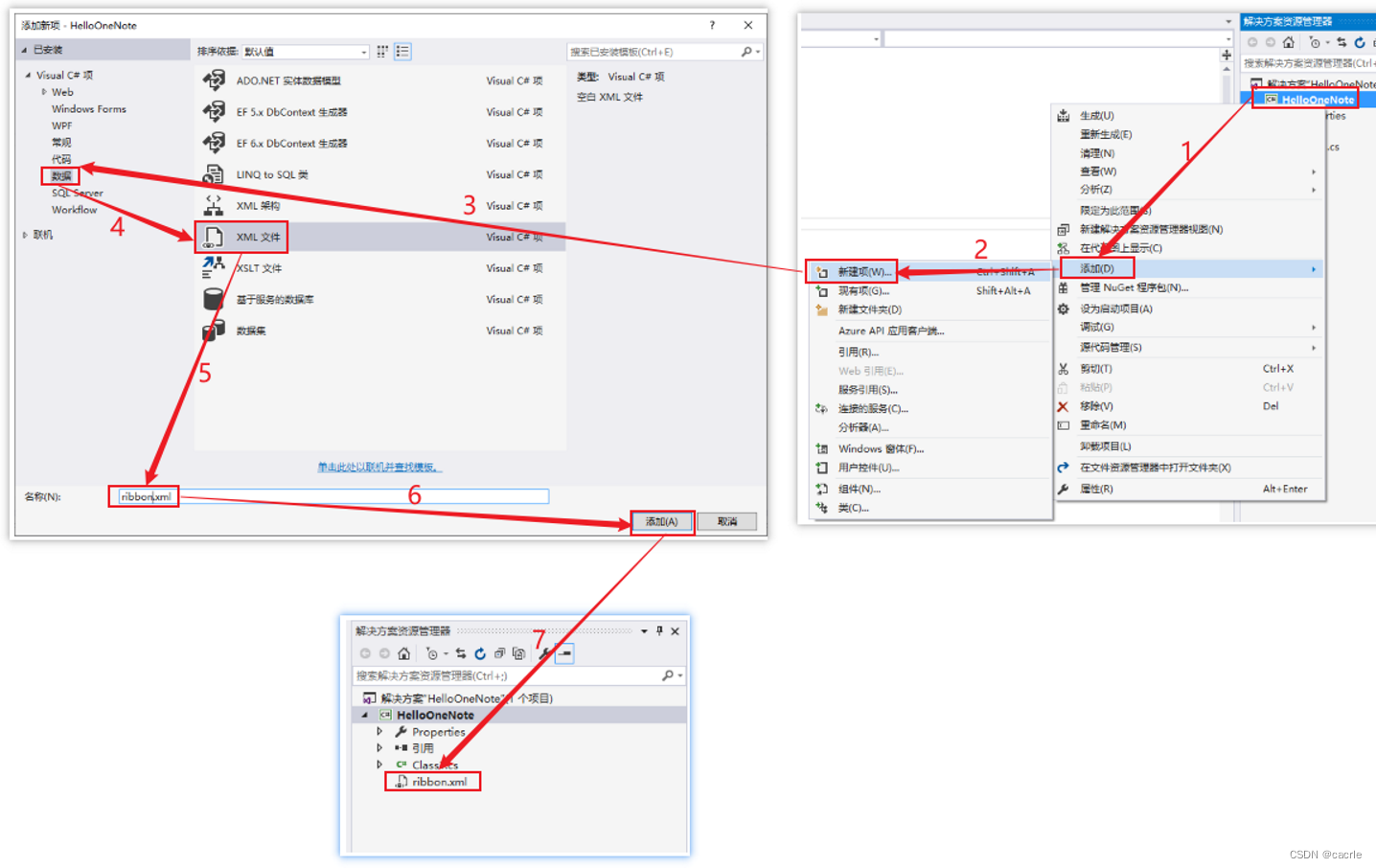Switch template list to medium icons view
1376x868 pixels.
coord(402,52)
